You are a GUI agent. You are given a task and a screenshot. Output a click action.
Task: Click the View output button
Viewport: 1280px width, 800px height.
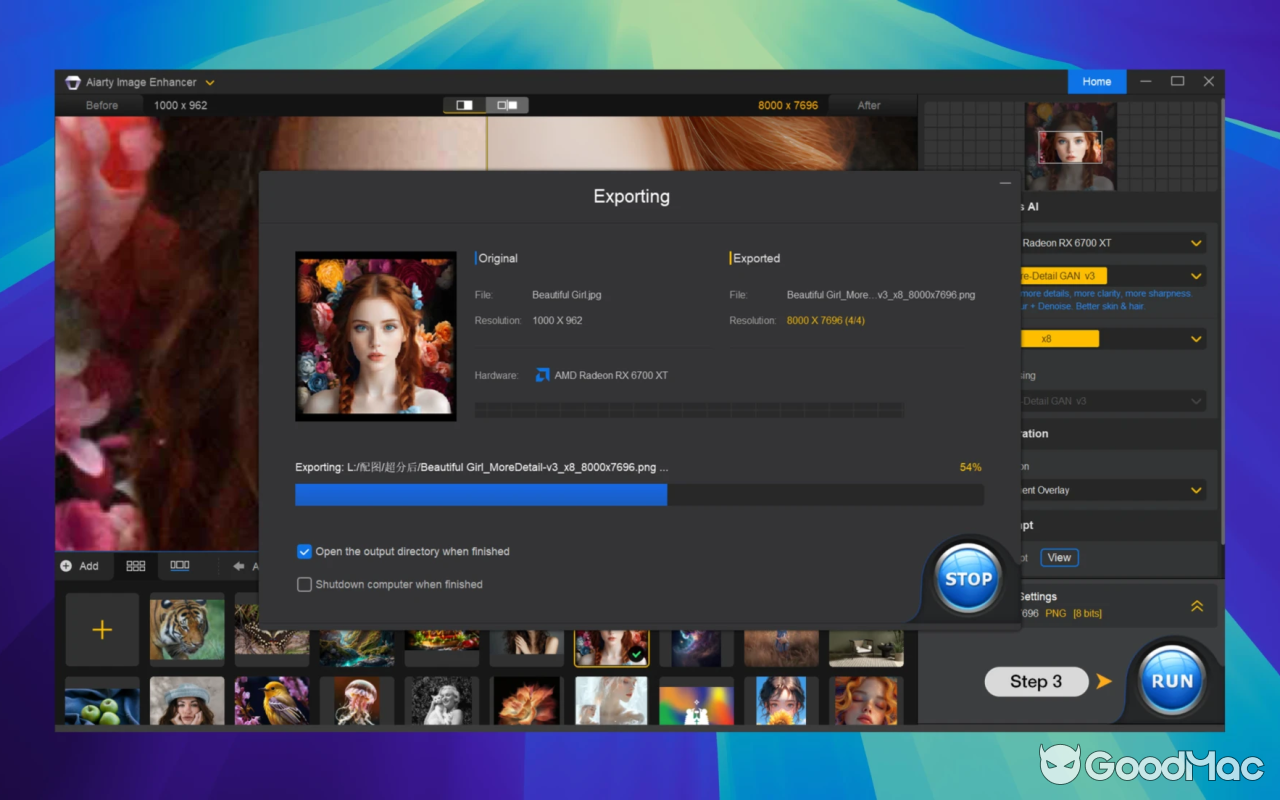1059,557
